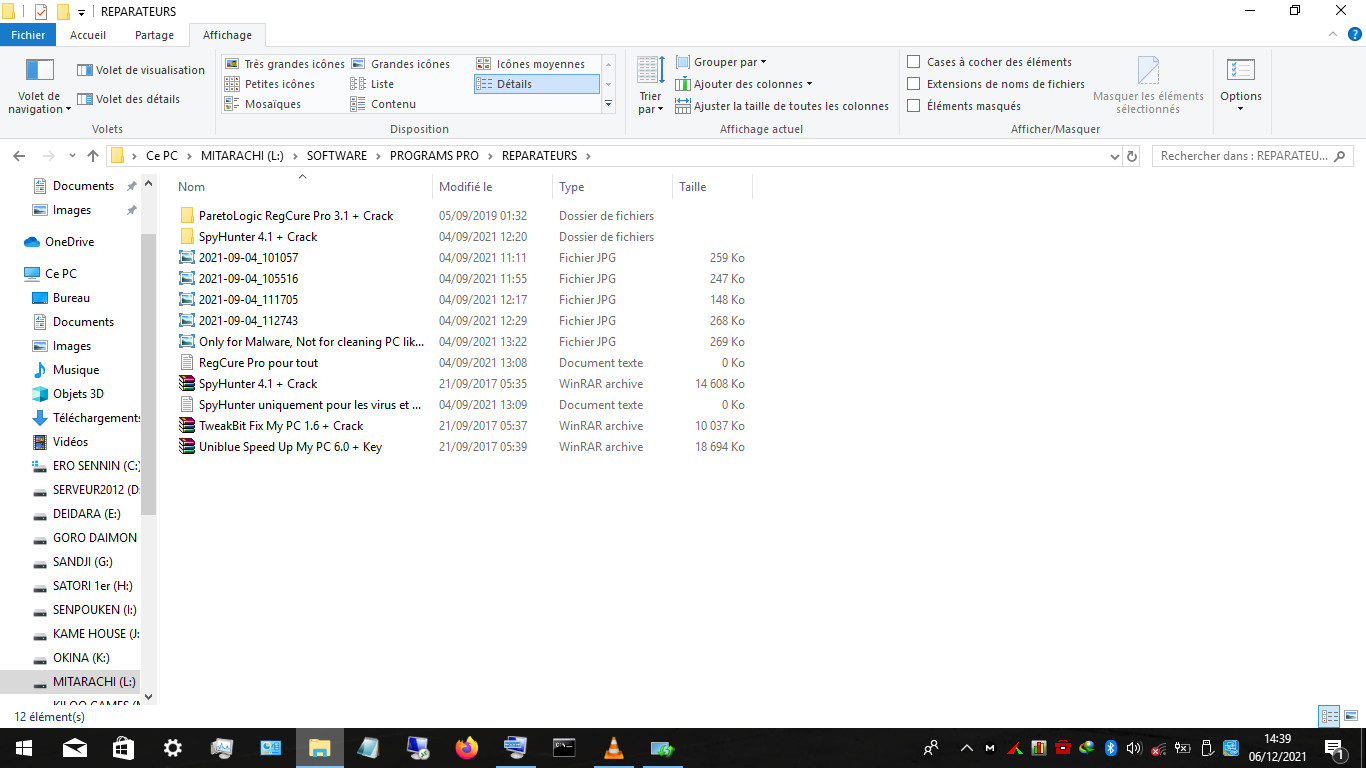This screenshot has height=768, width=1366.
Task: Choose Grandes icônes layout
Action: click(400, 64)
